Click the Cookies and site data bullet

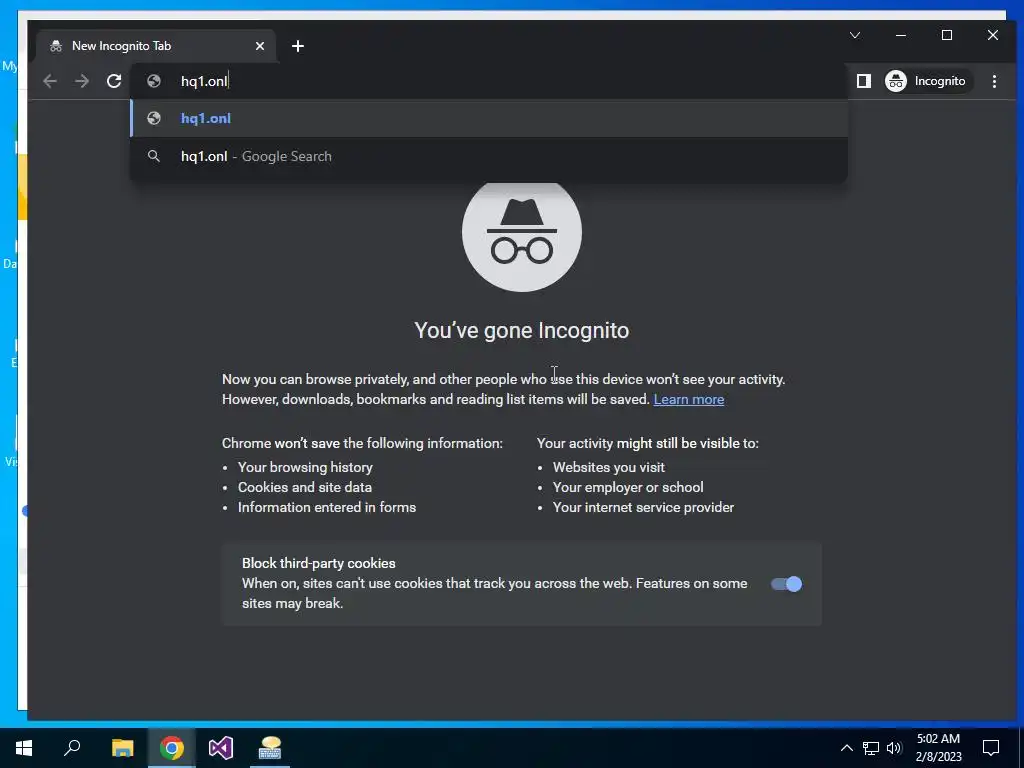click(x=305, y=488)
